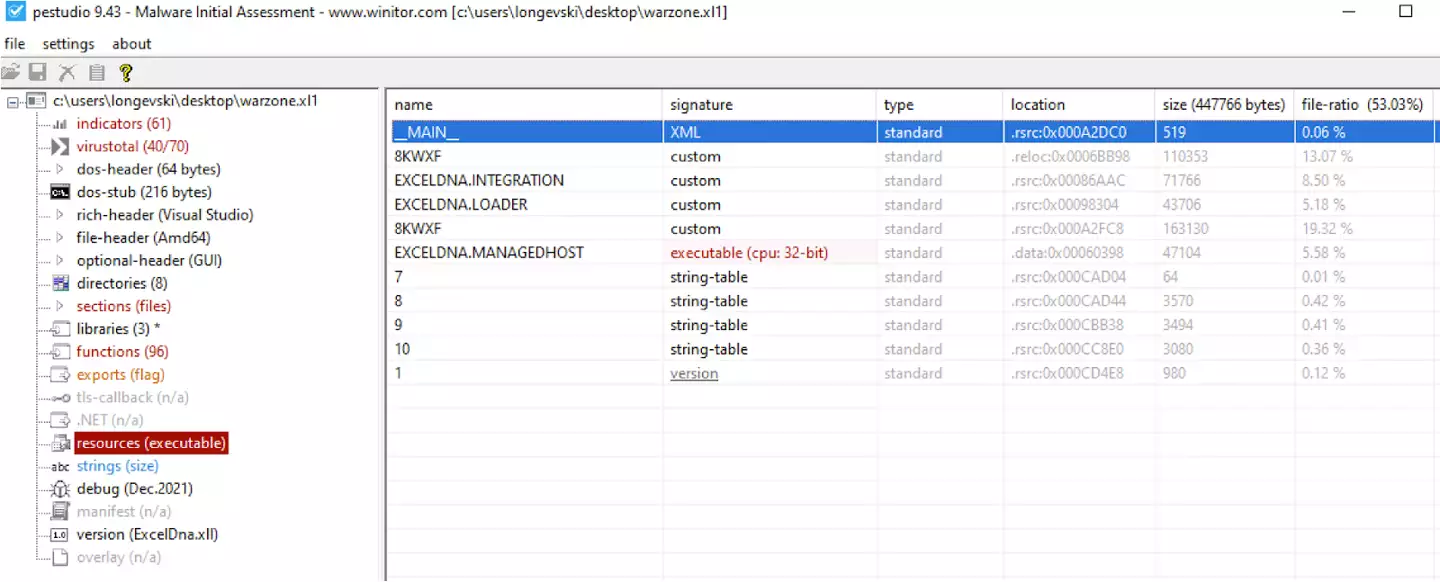Click the root file node icon
The image size is (1440, 582).
pos(36,101)
